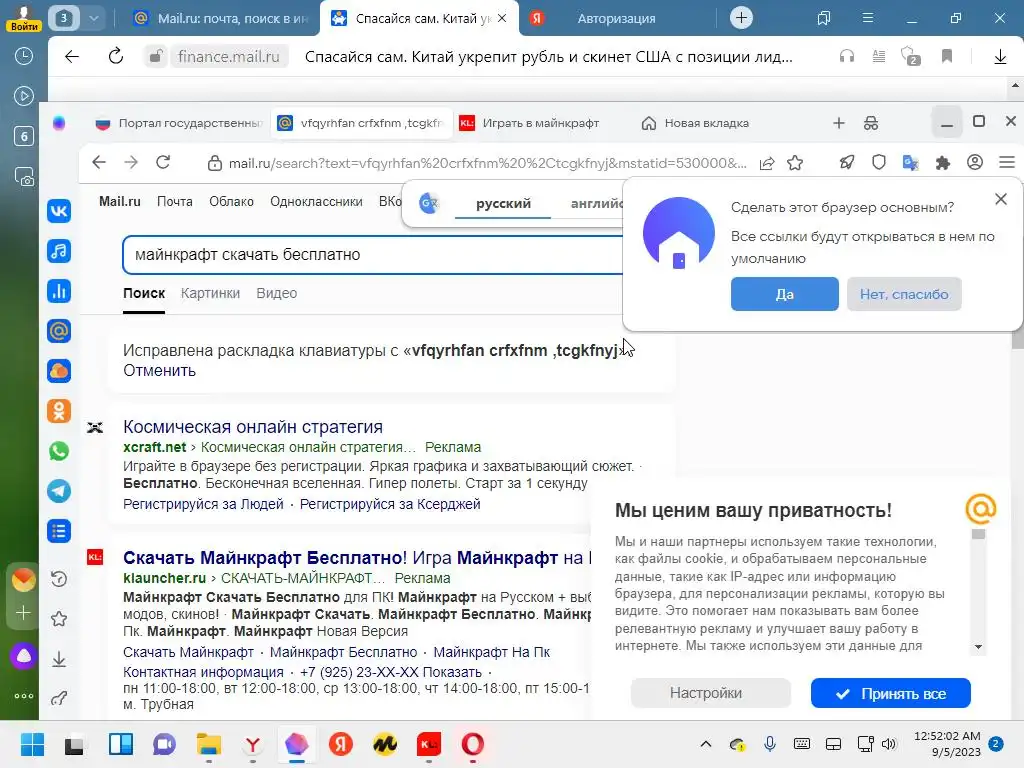Click the volume icon in system tray
Screen dimensions: 1024x768
coord(889,744)
